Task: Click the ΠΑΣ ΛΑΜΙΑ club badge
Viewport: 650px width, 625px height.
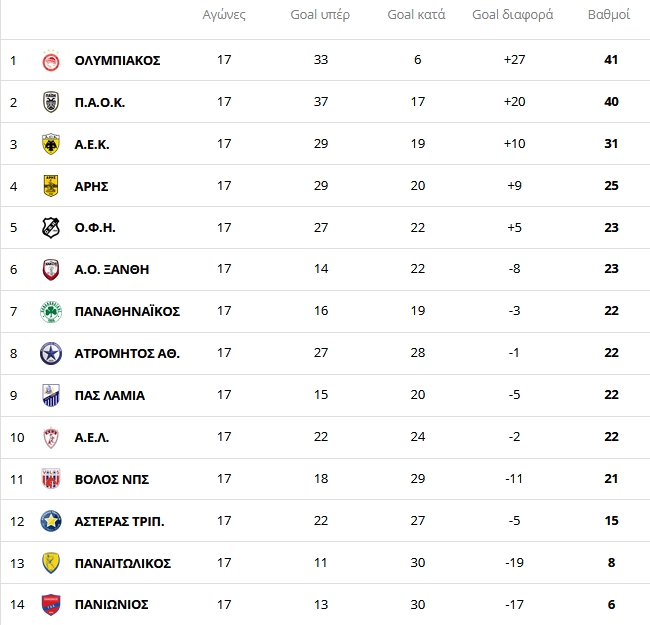Action: click(51, 395)
